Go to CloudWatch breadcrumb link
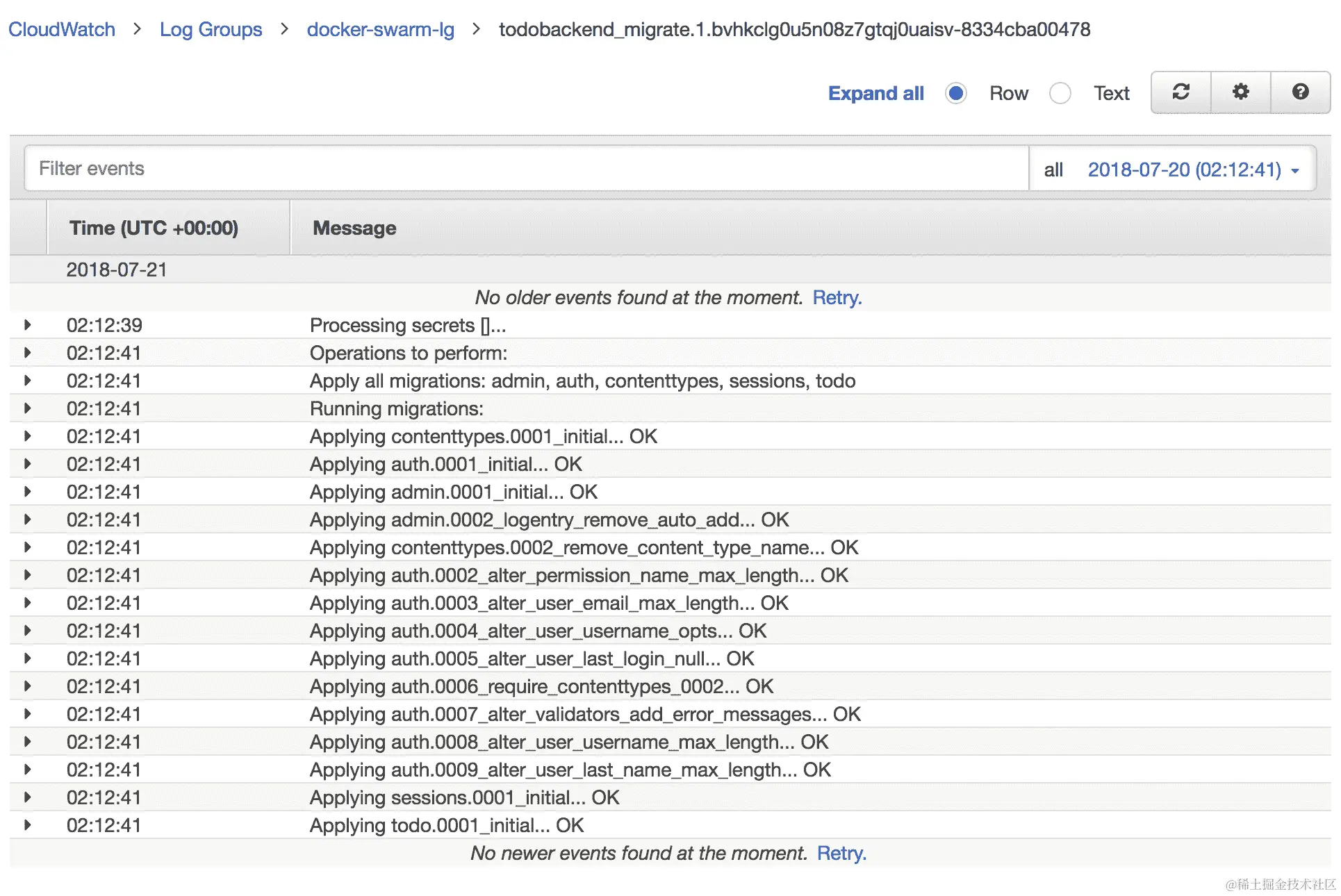 point(62,29)
